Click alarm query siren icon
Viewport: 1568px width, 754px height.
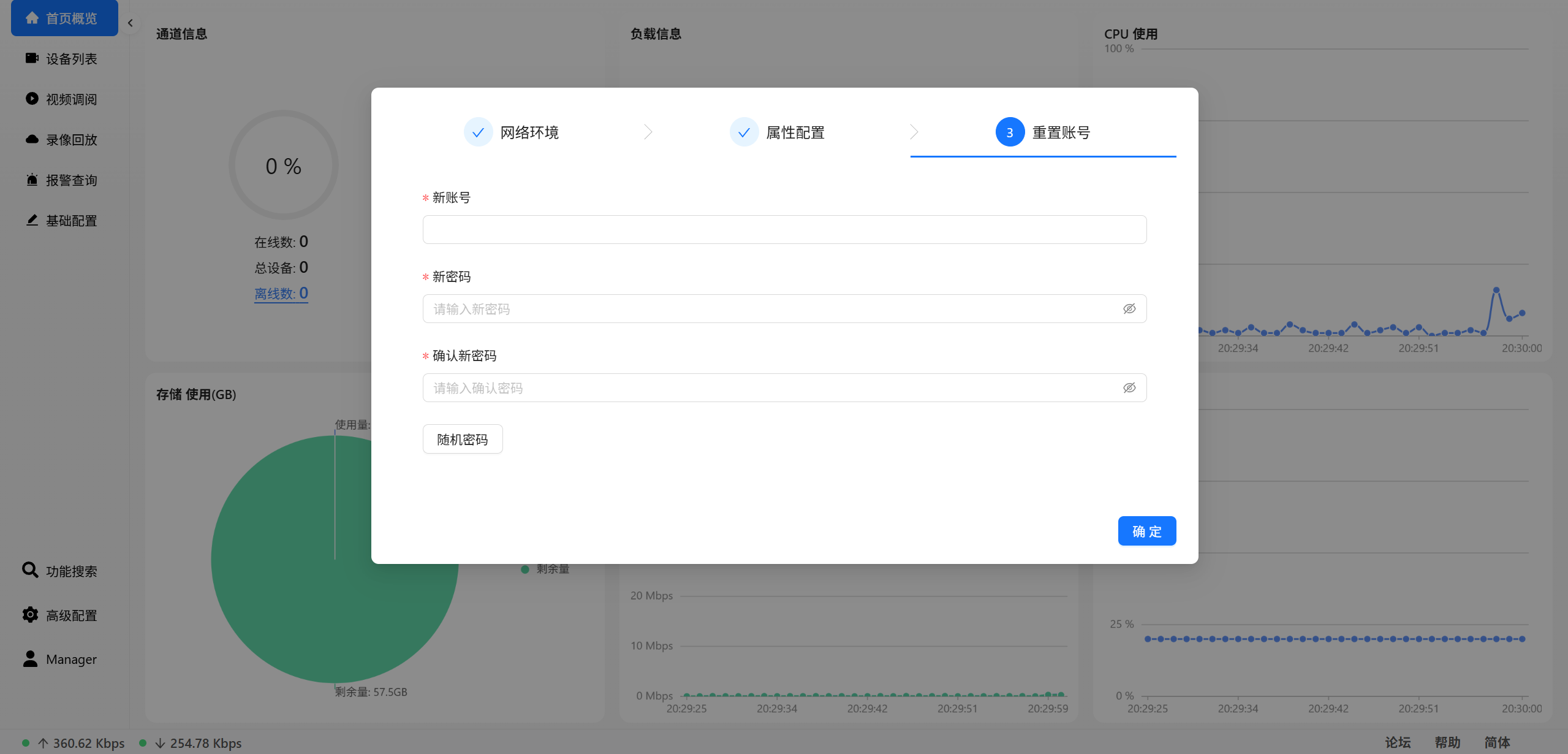[32, 180]
